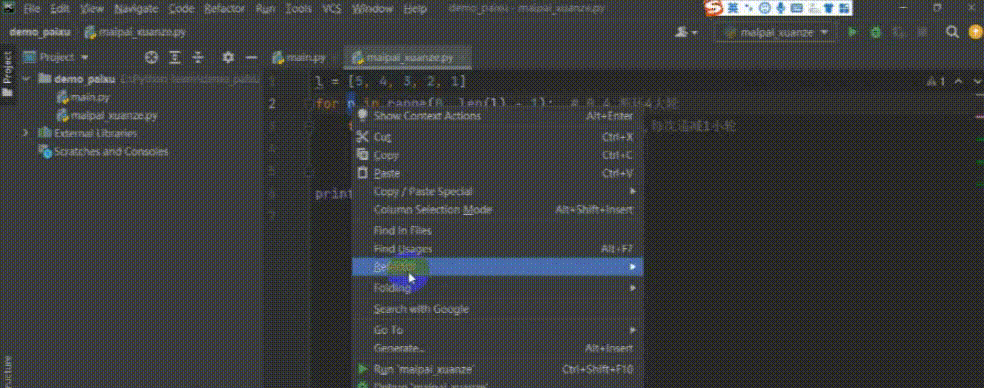Open the Help menu
Viewport: 984px width, 388px height.
[x=415, y=9]
